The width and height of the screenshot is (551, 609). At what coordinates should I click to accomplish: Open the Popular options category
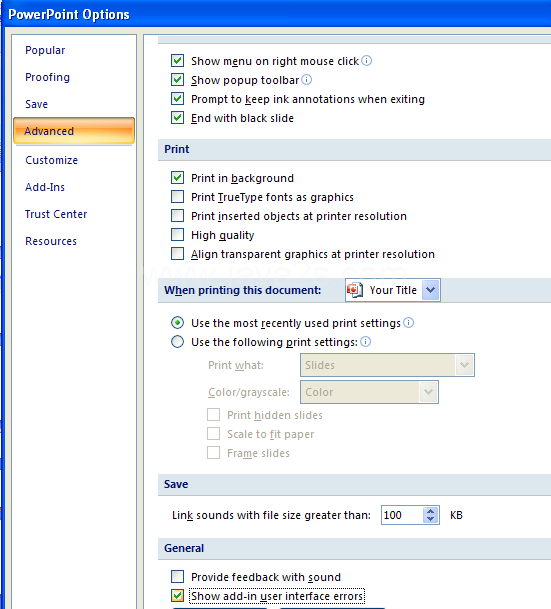click(45, 50)
